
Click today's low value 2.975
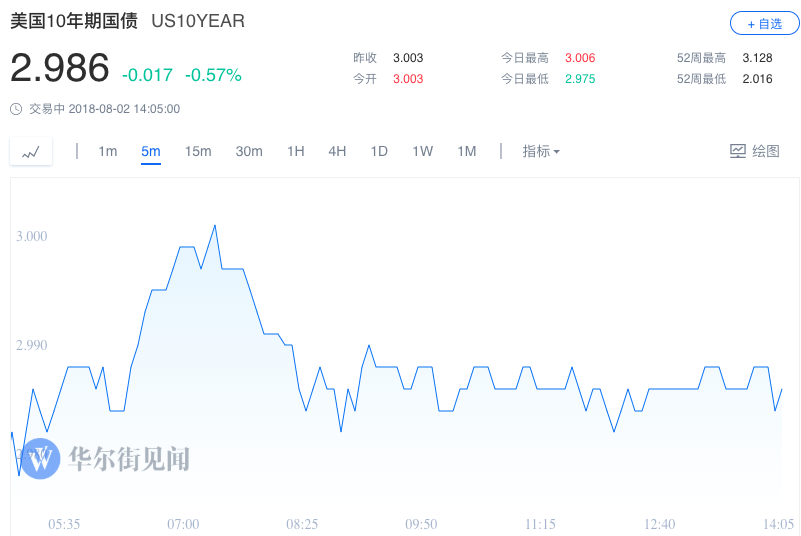click(x=580, y=79)
